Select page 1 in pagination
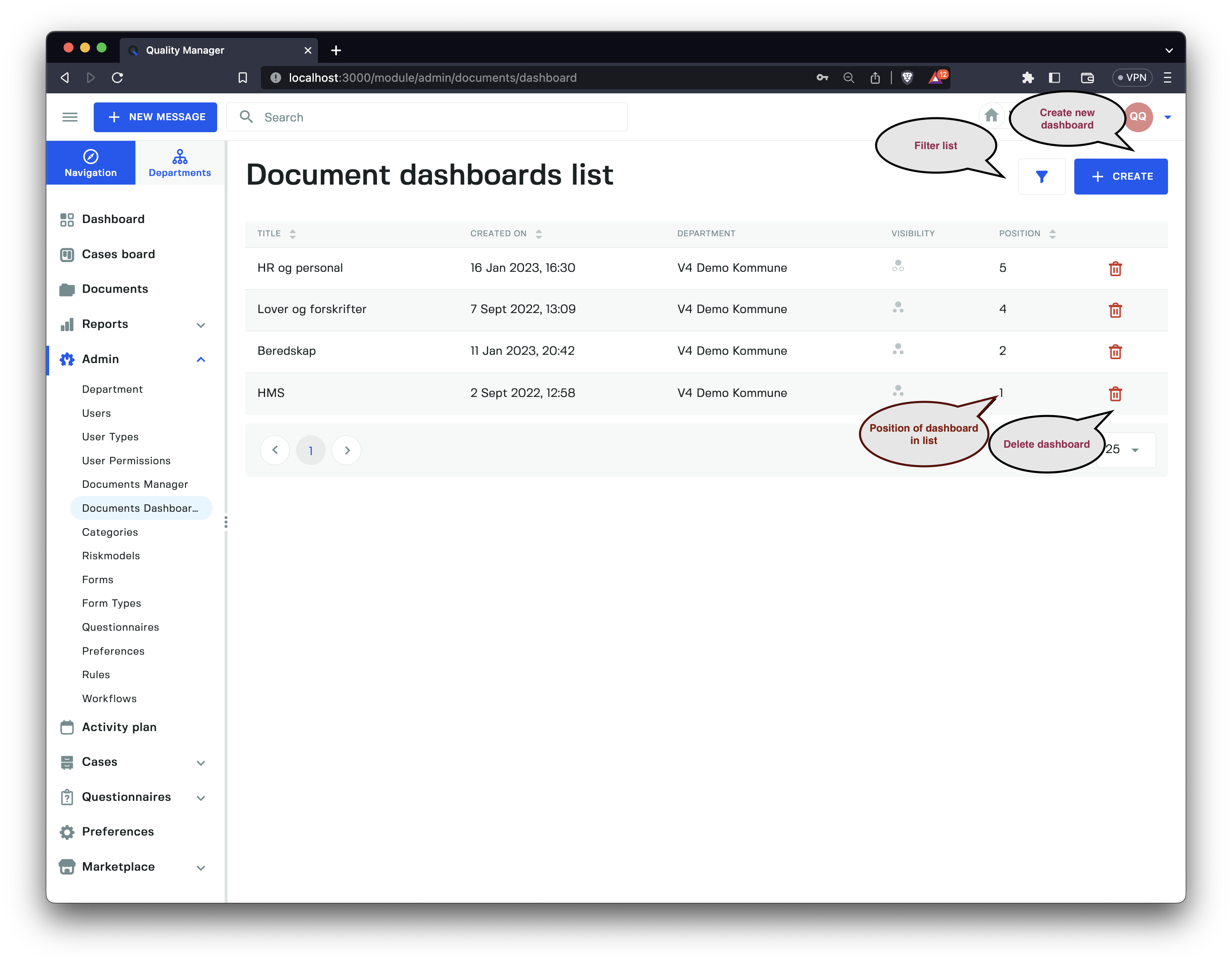This screenshot has height=964, width=1232. 311,450
